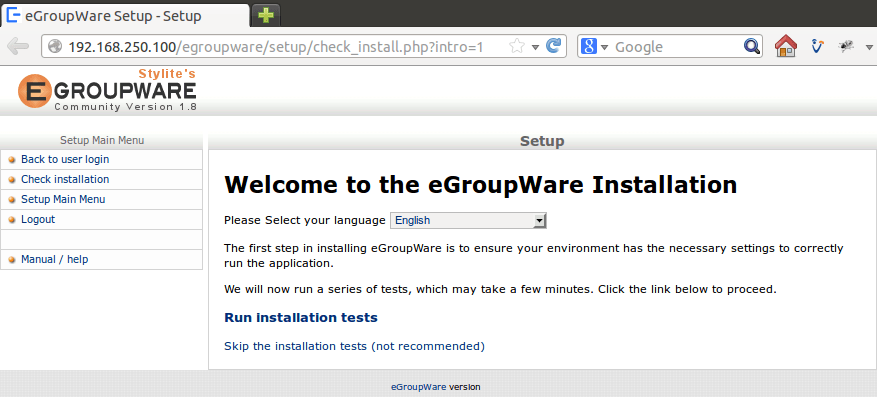Expand the language dropdown showing English
Image resolution: width=877 pixels, height=397 pixels.
468,220
